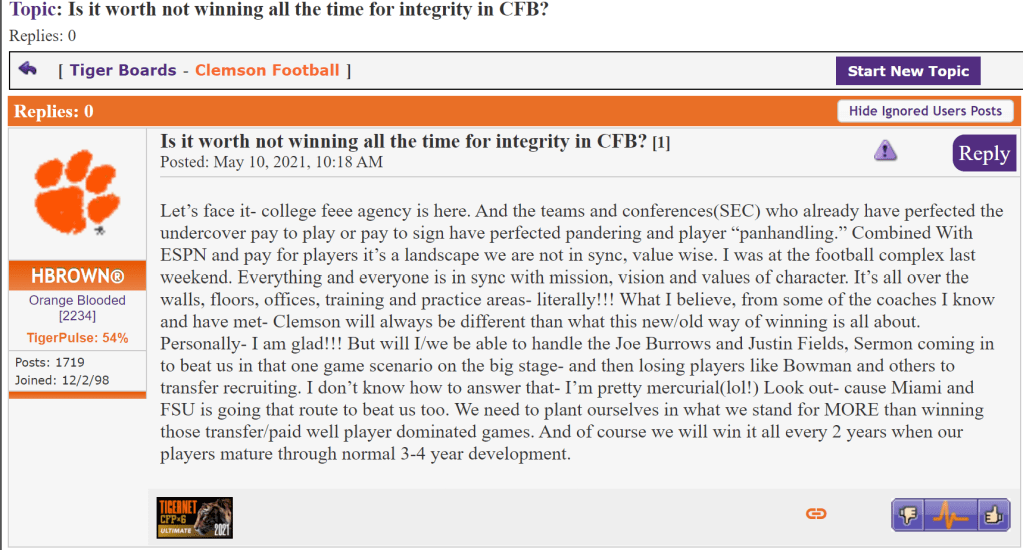Click TigerPulse: 54% indicator
The height and width of the screenshot is (550, 1023).
[x=77, y=338]
